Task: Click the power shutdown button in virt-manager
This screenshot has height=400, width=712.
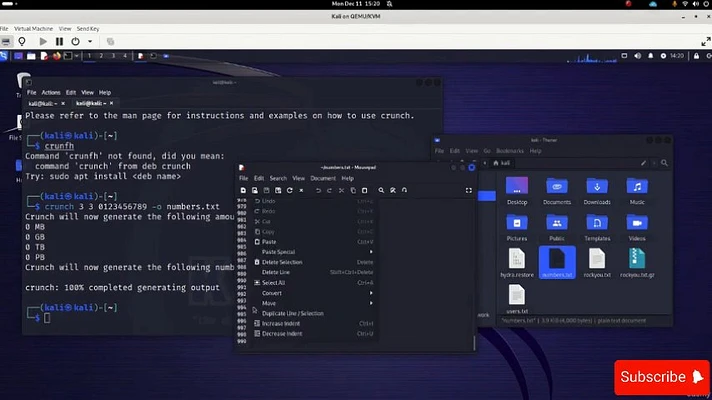Action: point(75,41)
